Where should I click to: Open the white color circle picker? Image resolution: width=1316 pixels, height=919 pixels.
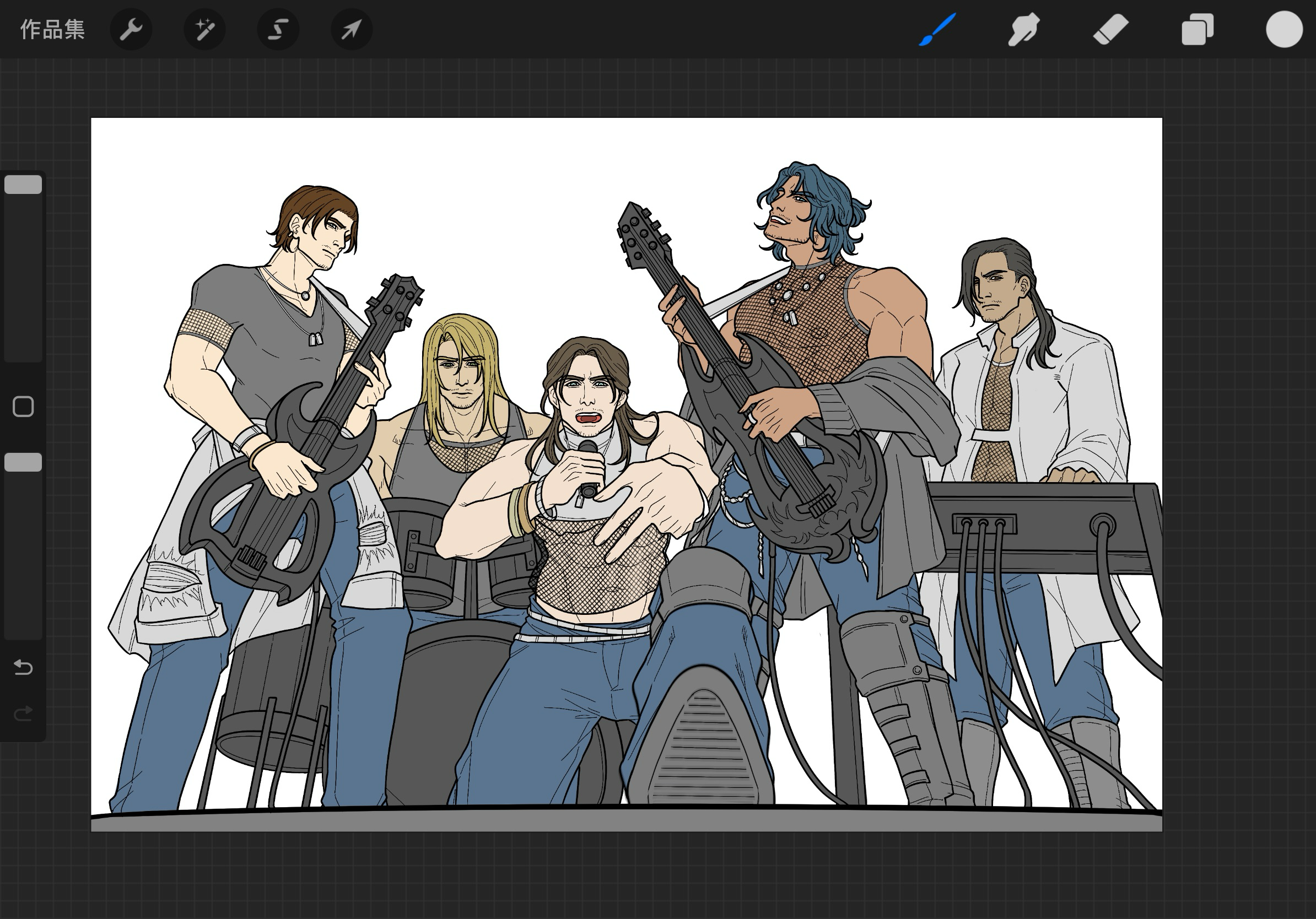pos(1284,29)
